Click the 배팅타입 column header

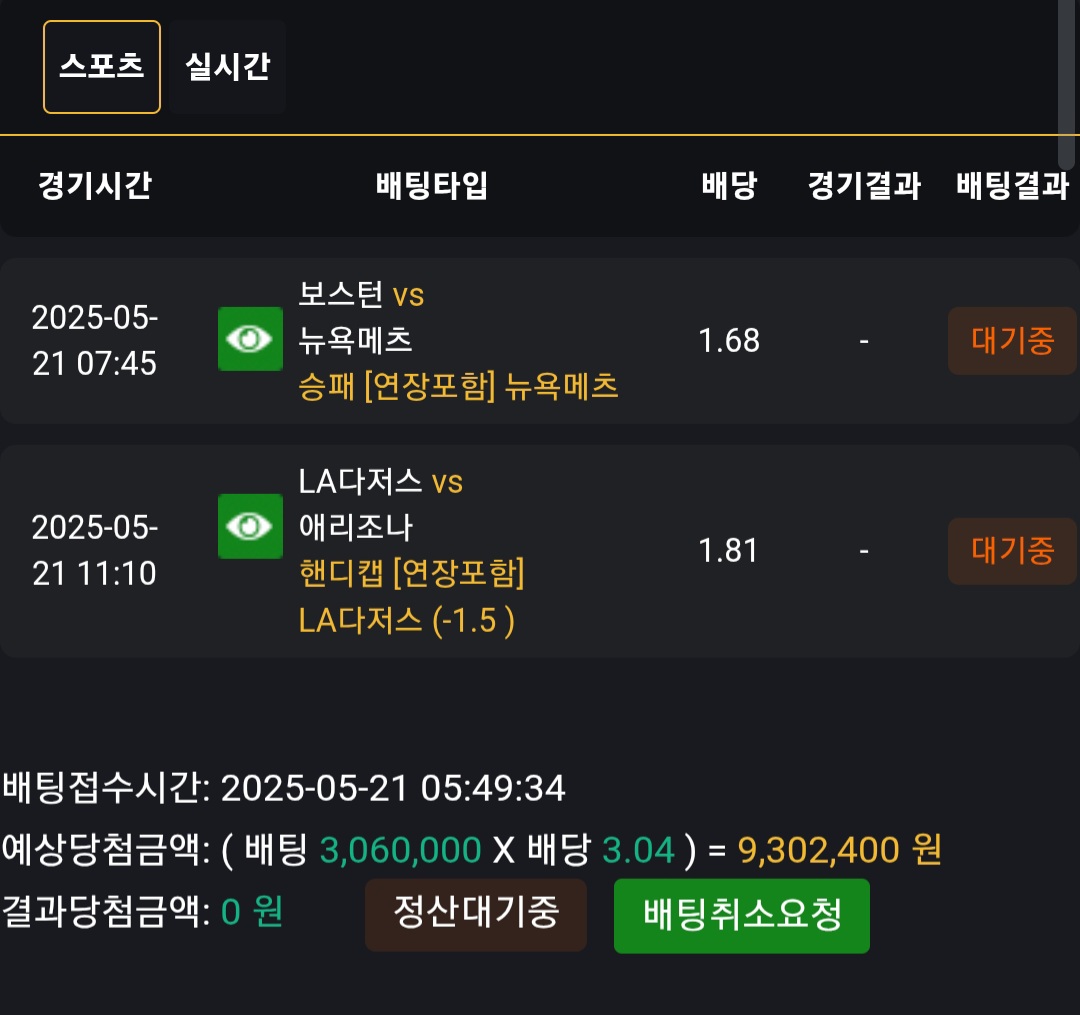432,186
